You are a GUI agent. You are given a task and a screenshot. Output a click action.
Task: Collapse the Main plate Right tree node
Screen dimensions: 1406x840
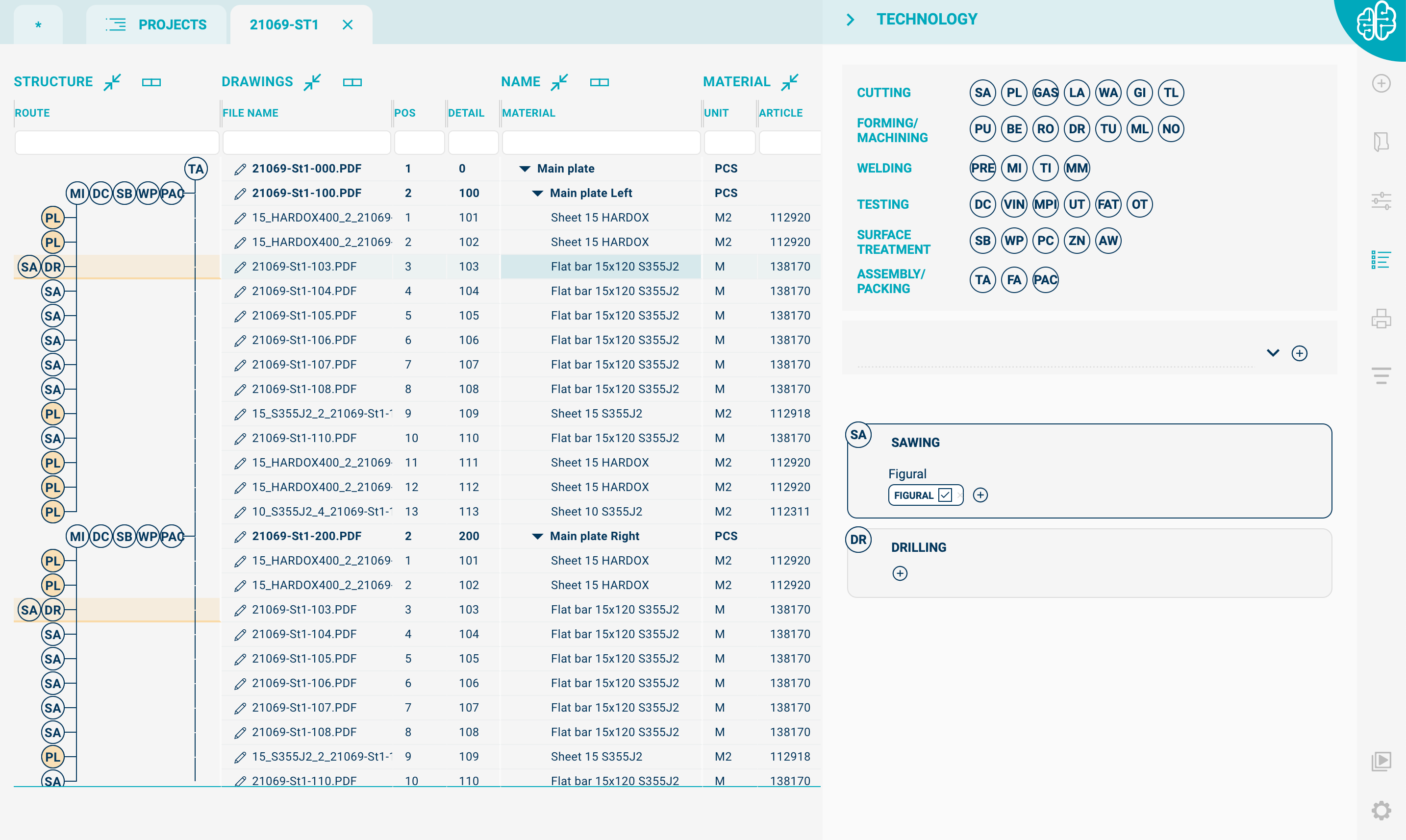pos(537,537)
